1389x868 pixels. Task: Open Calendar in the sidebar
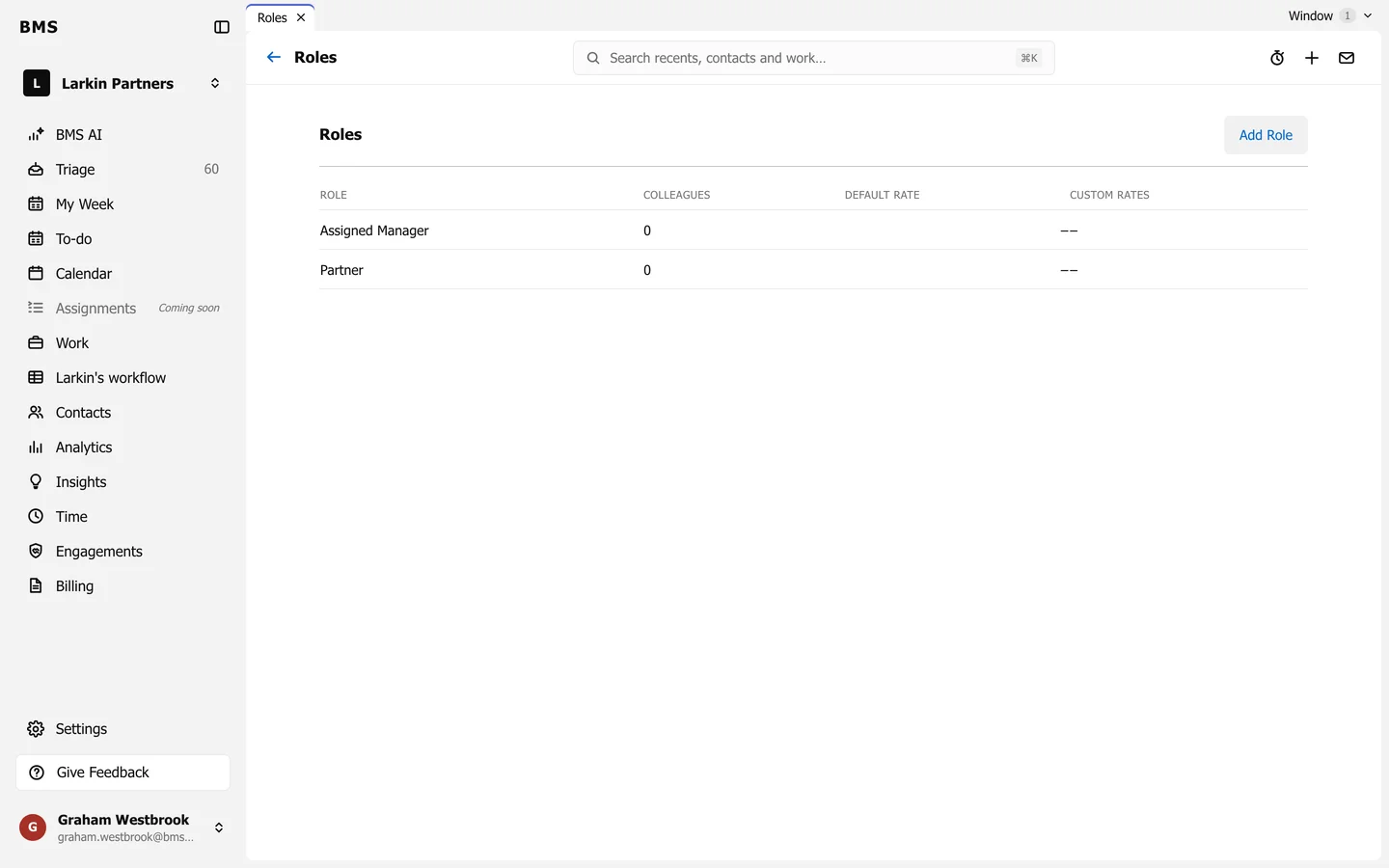coord(123,274)
